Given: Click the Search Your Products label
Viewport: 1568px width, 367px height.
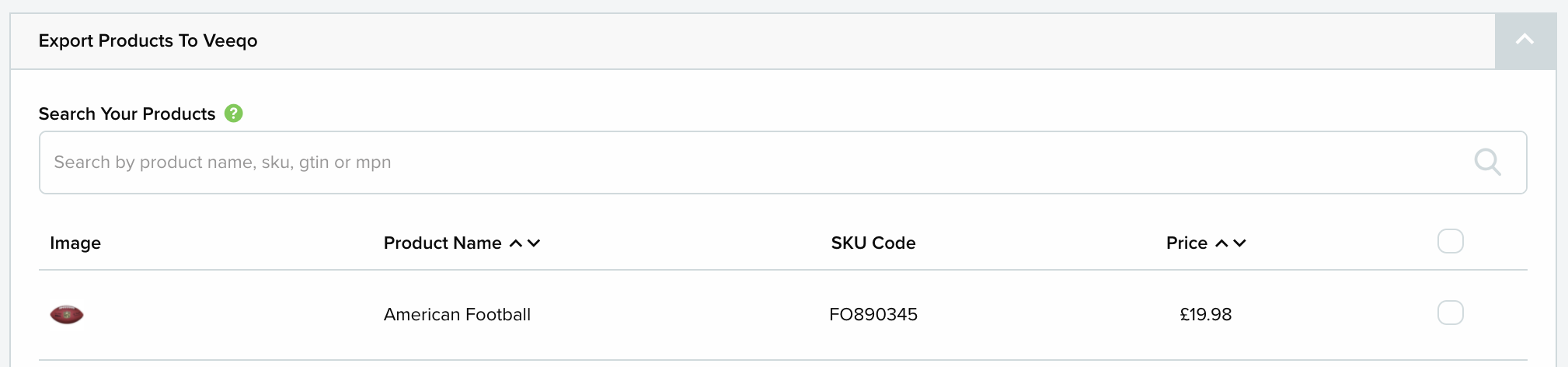Looking at the screenshot, I should click(x=127, y=114).
